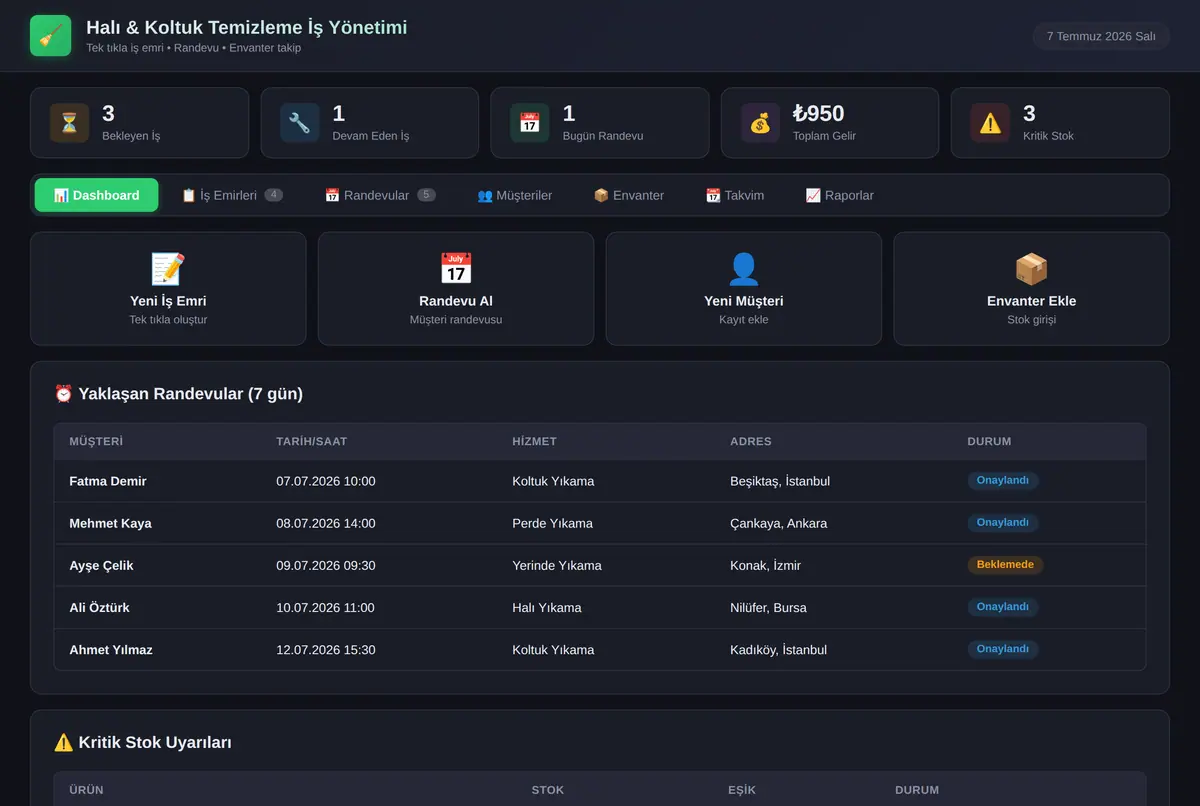Screen dimensions: 1200x806
Task: Click the calendar icon on Randevu Al
Action: (456, 269)
